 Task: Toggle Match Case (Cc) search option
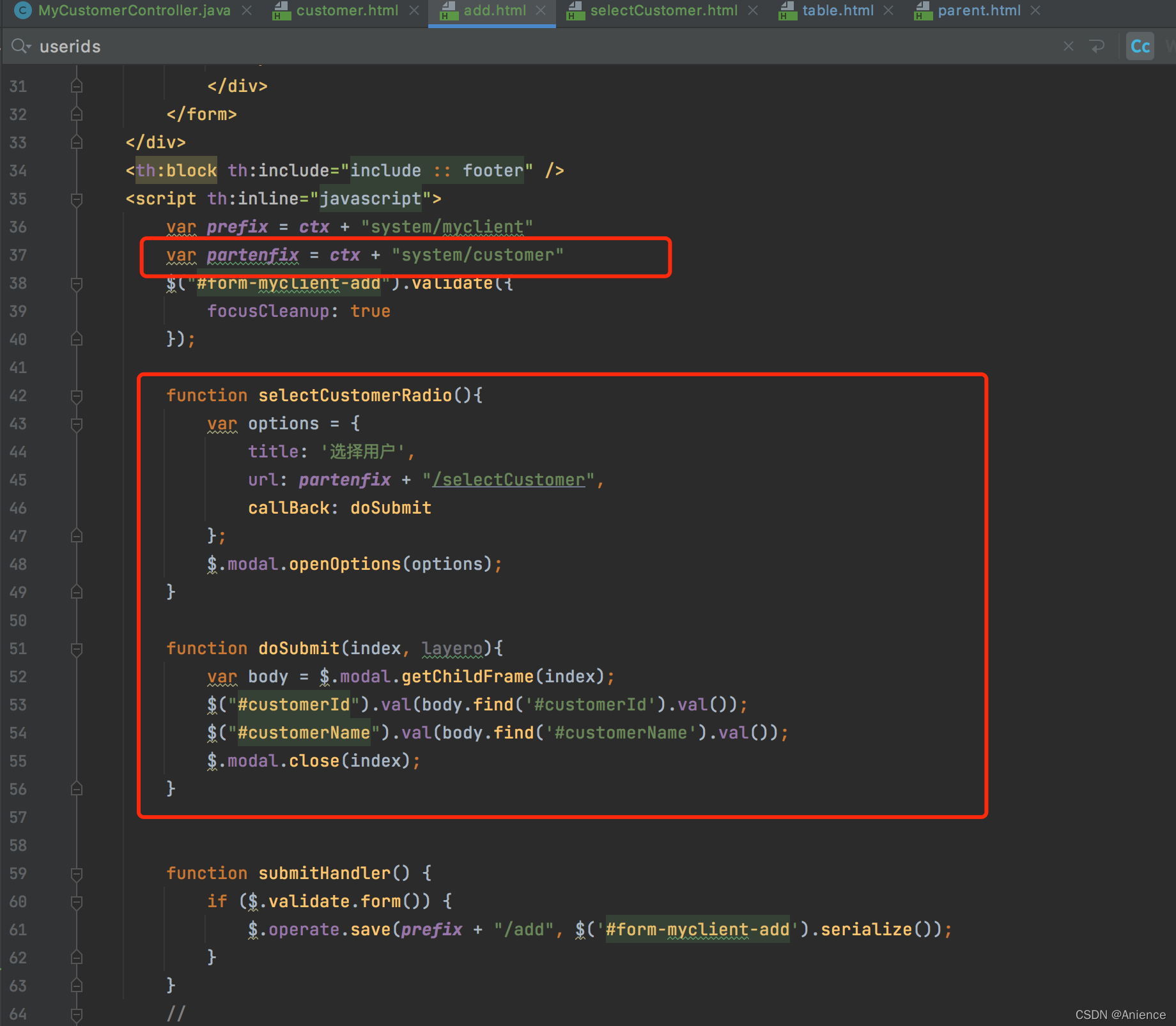coord(1140,46)
